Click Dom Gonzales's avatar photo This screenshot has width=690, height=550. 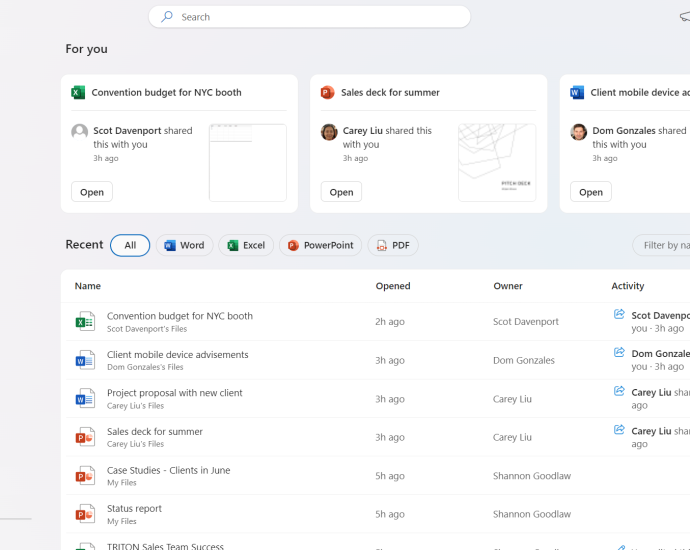coord(579,132)
